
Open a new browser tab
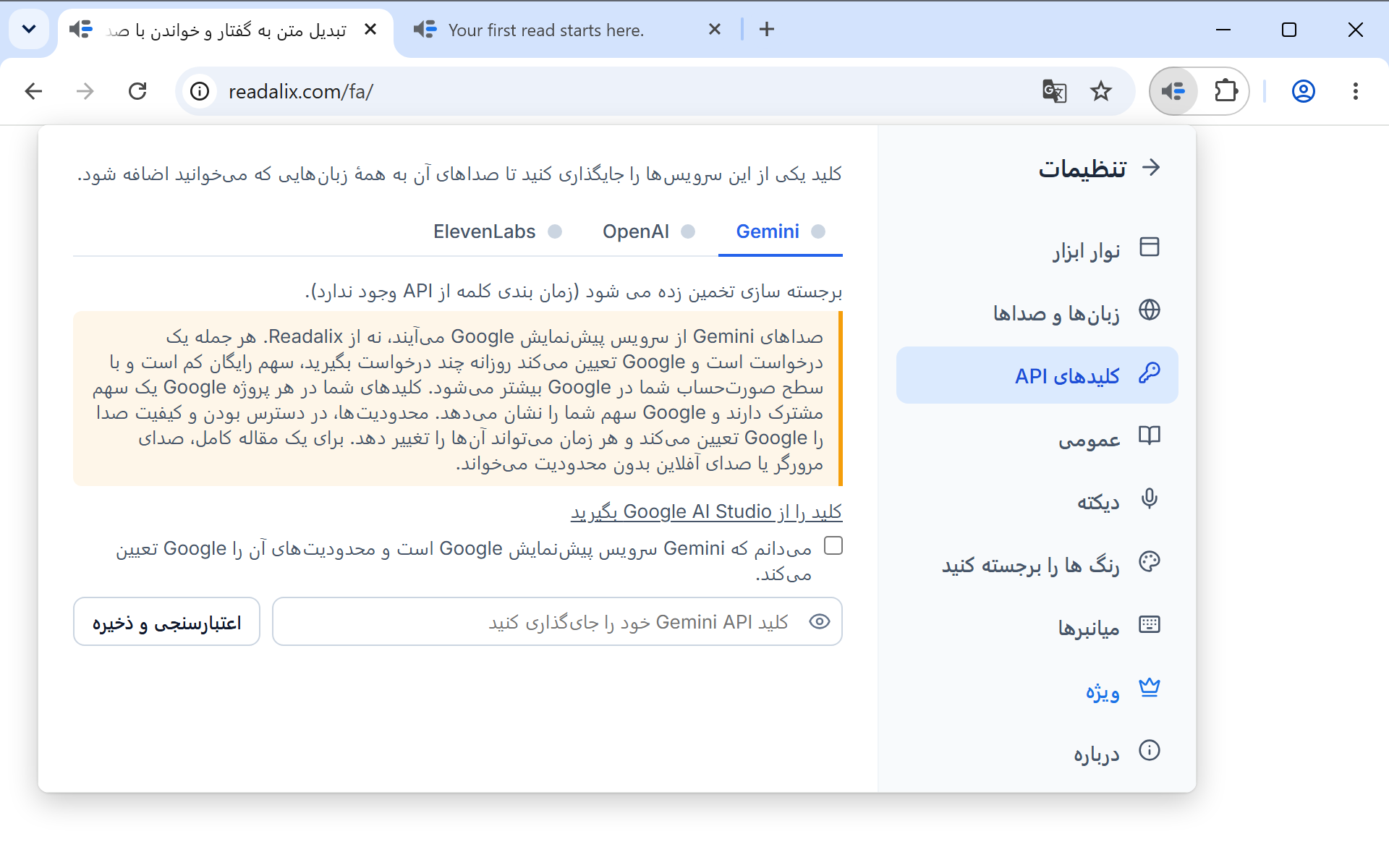click(x=767, y=29)
